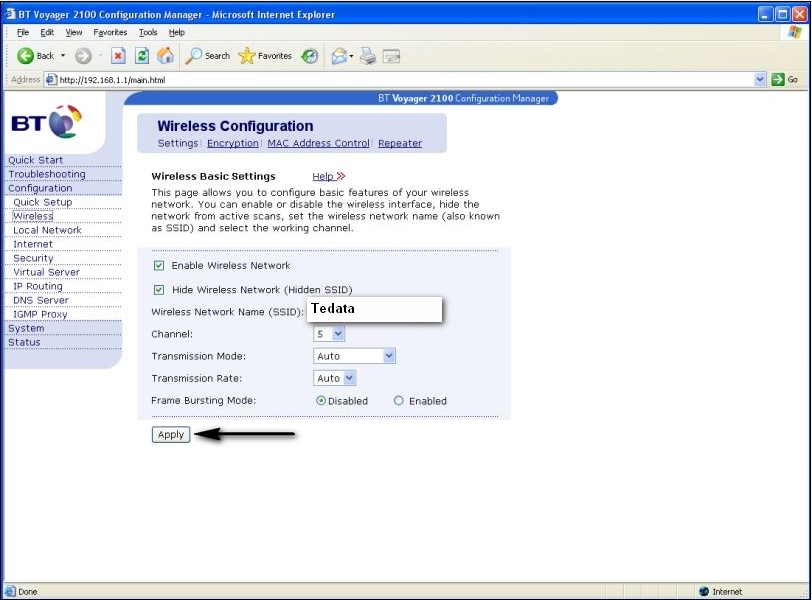Select Configuration in sidebar

pyautogui.click(x=40, y=188)
